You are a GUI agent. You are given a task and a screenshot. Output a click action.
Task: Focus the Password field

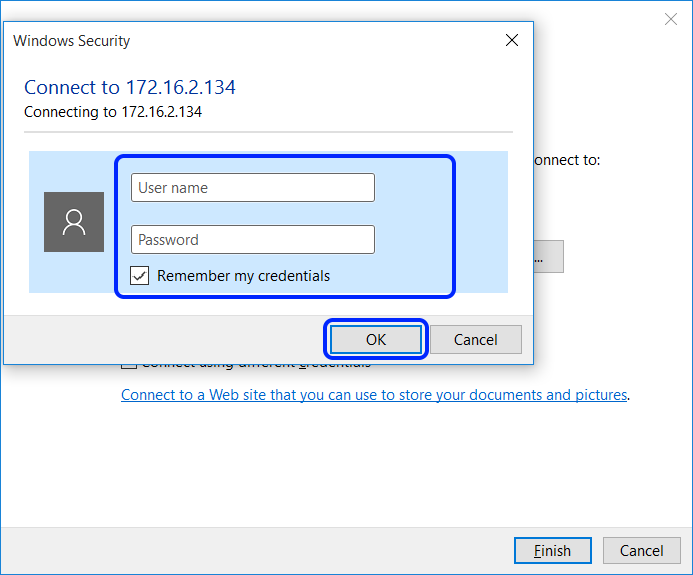253,240
